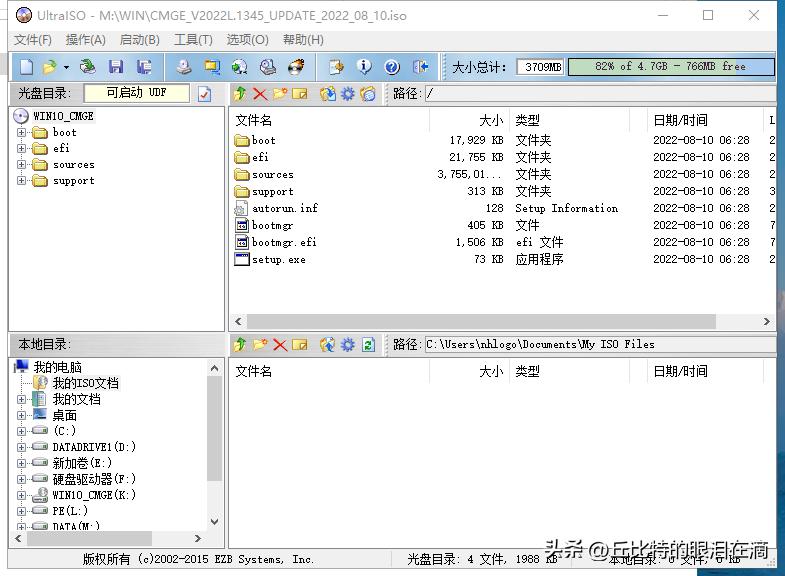The height and width of the screenshot is (576, 785).
Task: Expand the (C:) drive node
Action: click(x=21, y=431)
